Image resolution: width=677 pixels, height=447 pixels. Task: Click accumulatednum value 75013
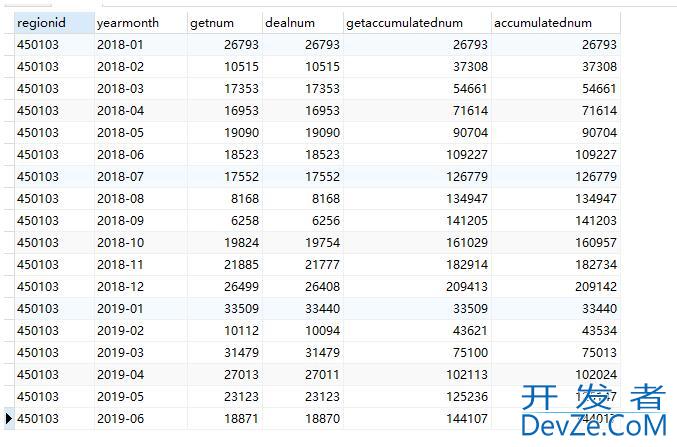556,353
